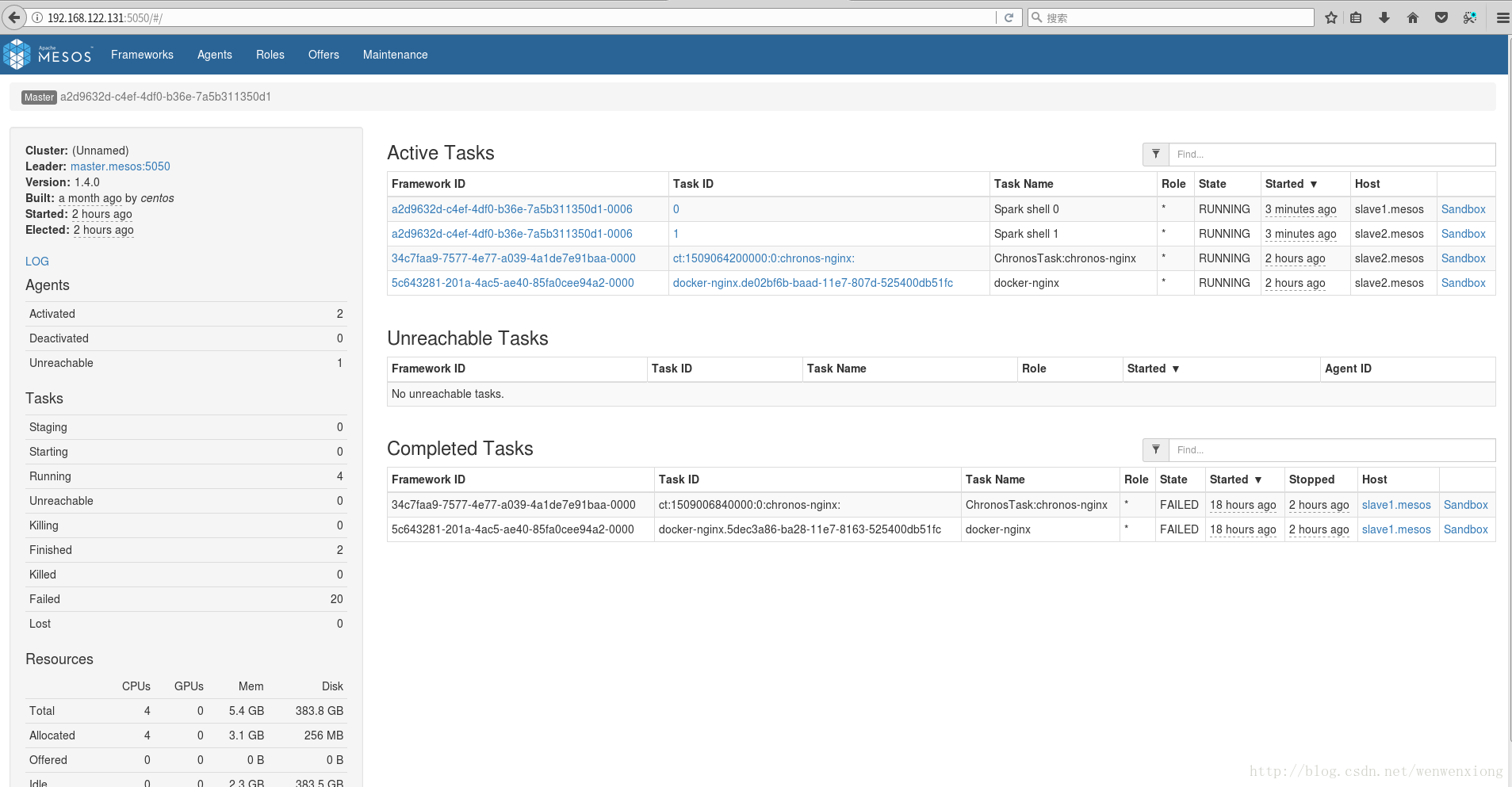The image size is (1512, 787).
Task: Click 'No unreachable tasks.' message
Action: [x=448, y=394]
